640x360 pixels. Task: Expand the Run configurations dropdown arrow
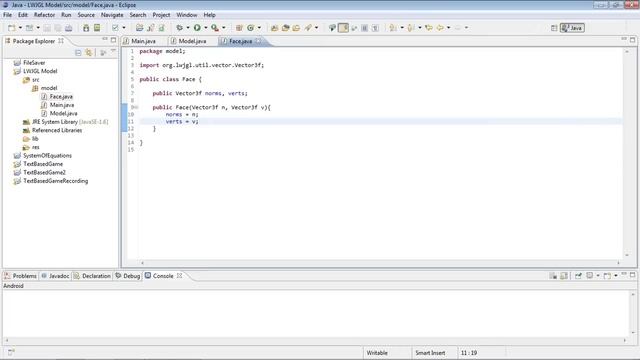(x=205, y=28)
